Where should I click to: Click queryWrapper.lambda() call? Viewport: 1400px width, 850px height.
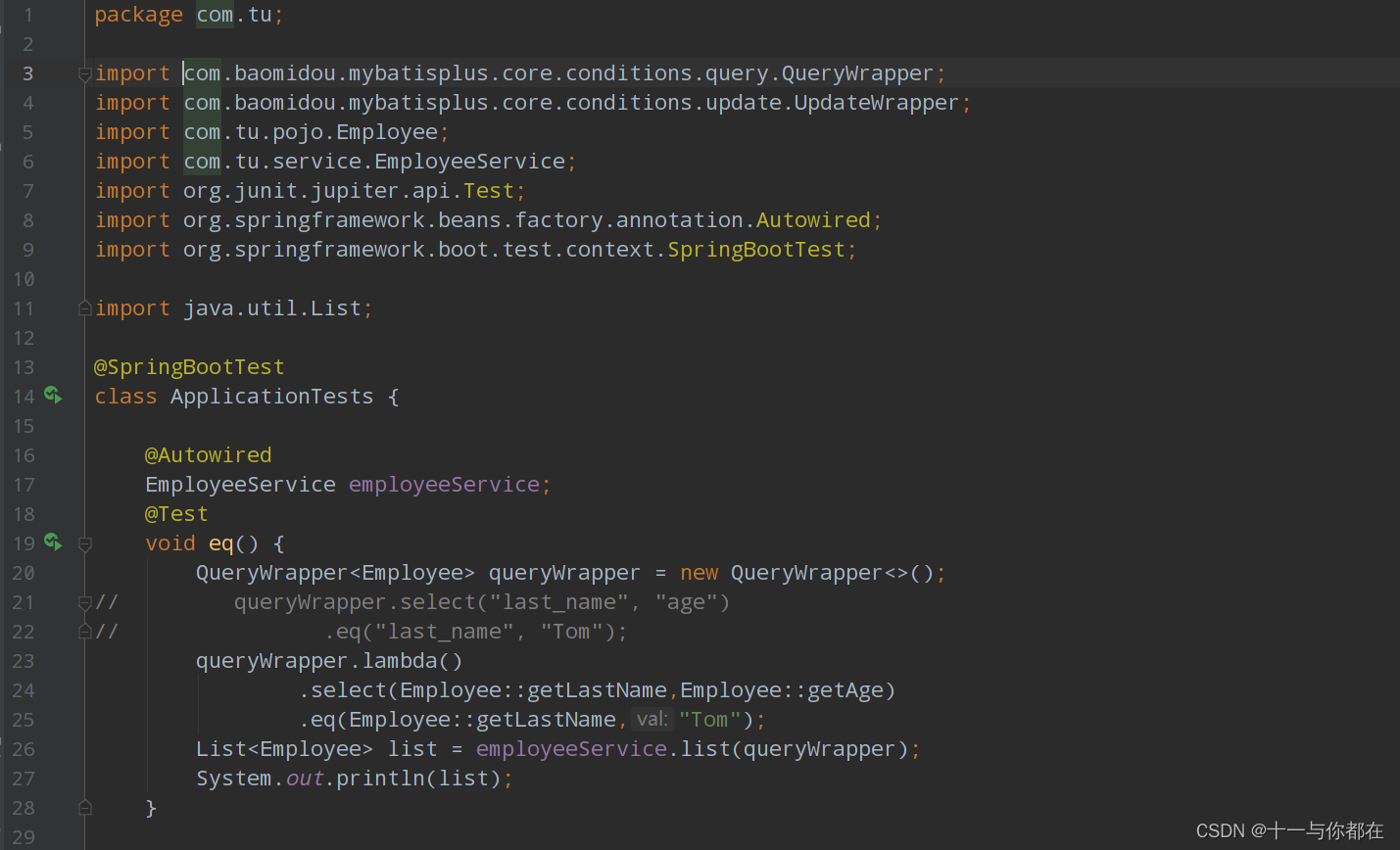click(329, 661)
